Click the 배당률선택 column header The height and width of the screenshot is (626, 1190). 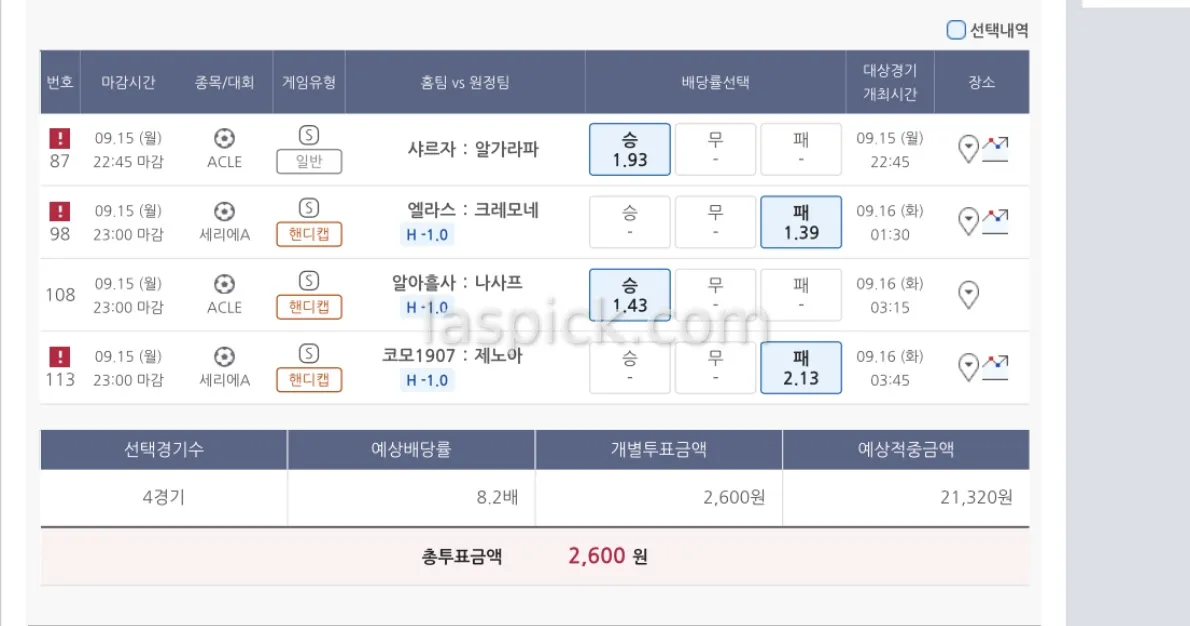coord(715,83)
